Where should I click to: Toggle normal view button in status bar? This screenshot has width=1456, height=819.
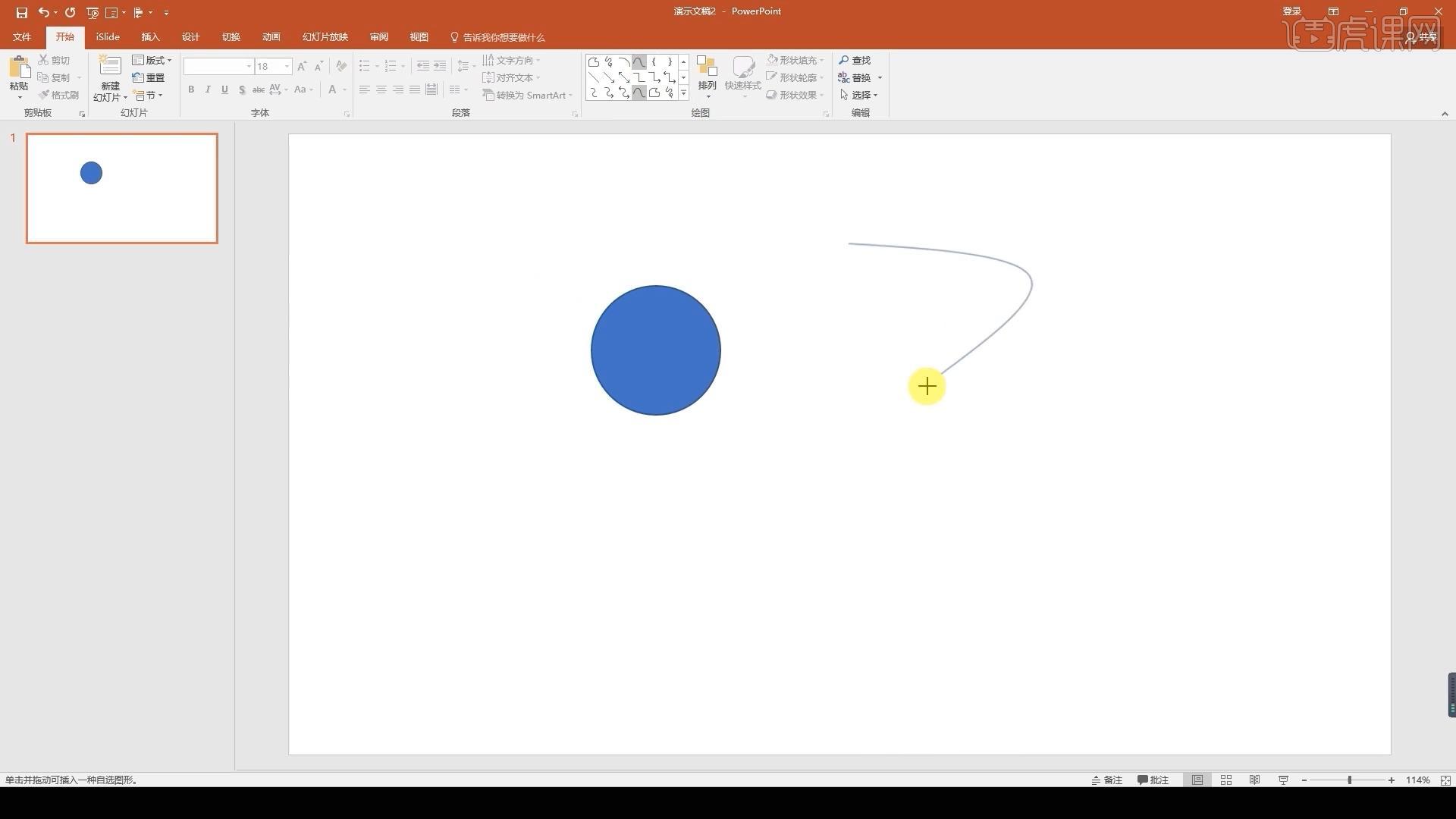coord(1197,780)
